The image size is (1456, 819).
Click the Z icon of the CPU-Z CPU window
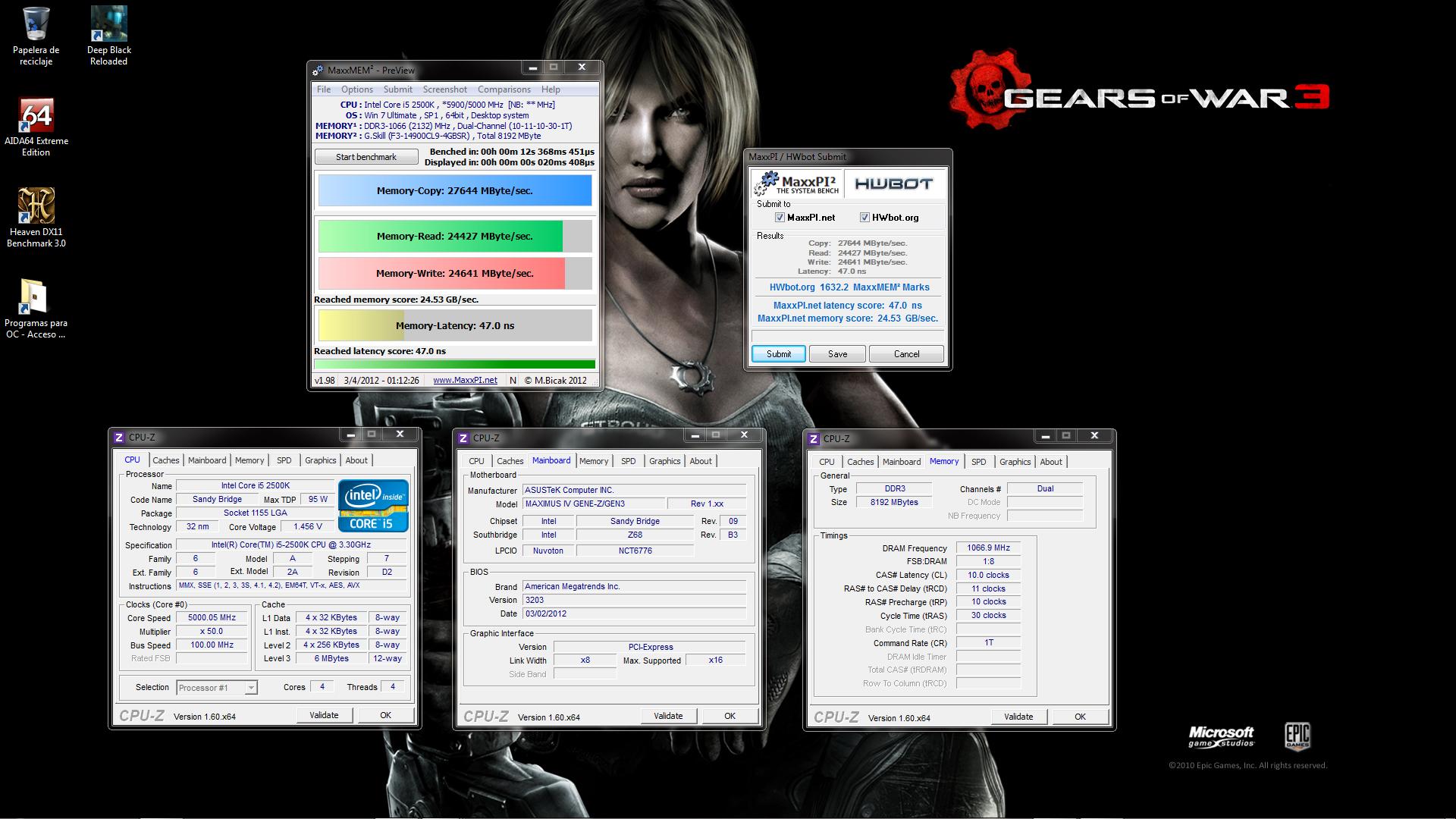coord(118,438)
